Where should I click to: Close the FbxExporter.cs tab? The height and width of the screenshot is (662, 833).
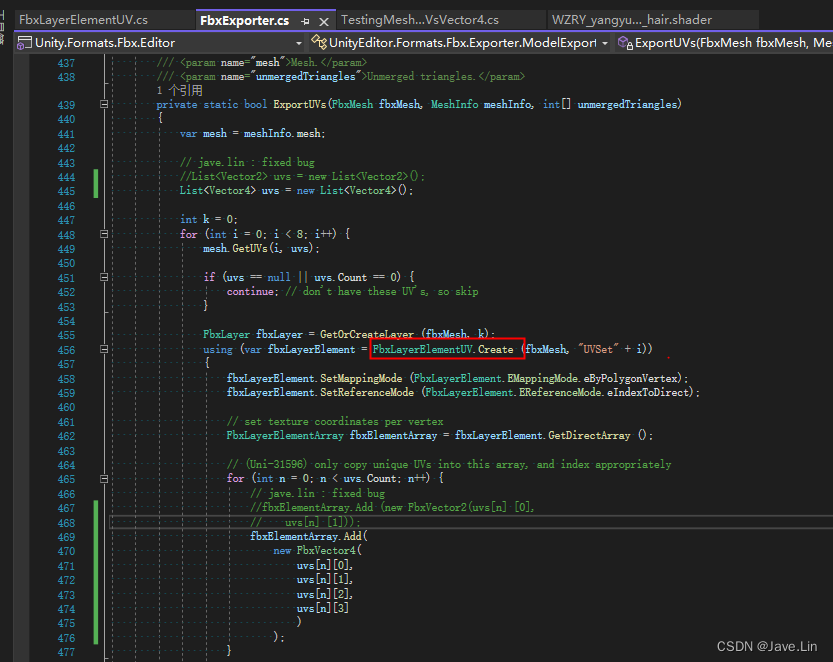point(324,21)
